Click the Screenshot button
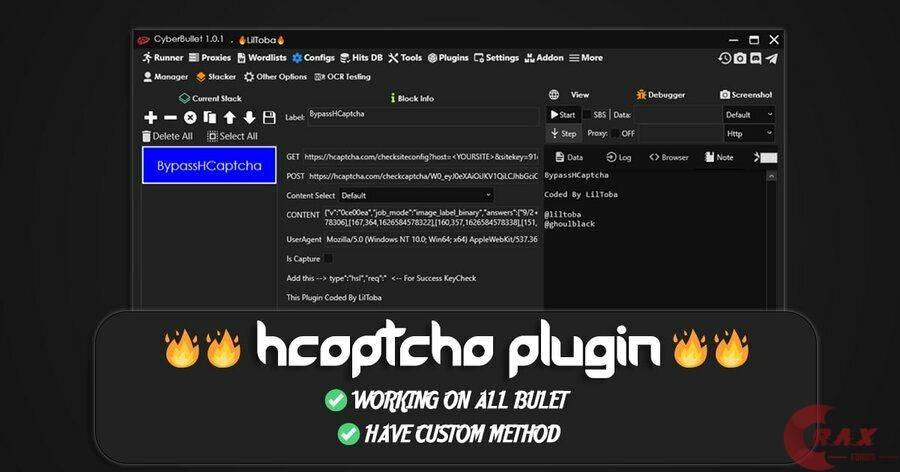The image size is (900, 472). pos(746,95)
